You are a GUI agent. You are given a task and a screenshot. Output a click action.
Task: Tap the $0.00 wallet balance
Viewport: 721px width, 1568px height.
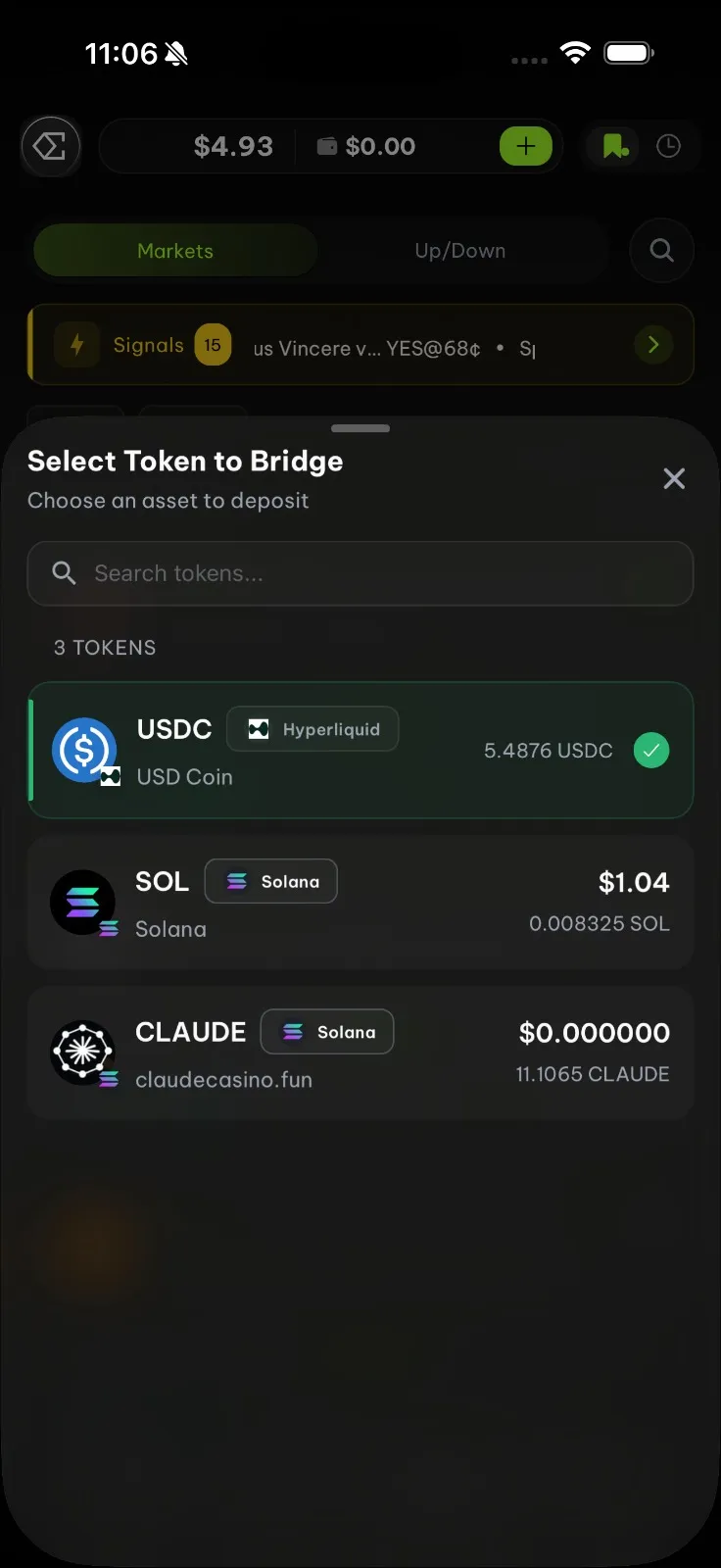pos(367,147)
